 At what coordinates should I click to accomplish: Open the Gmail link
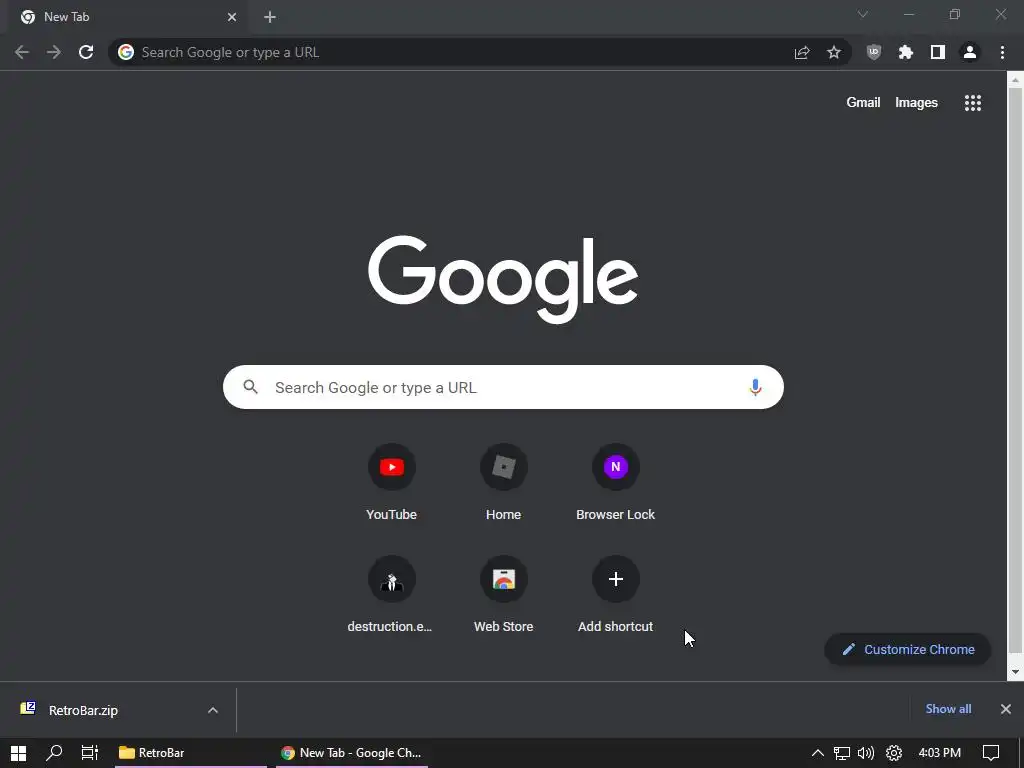pos(863,103)
